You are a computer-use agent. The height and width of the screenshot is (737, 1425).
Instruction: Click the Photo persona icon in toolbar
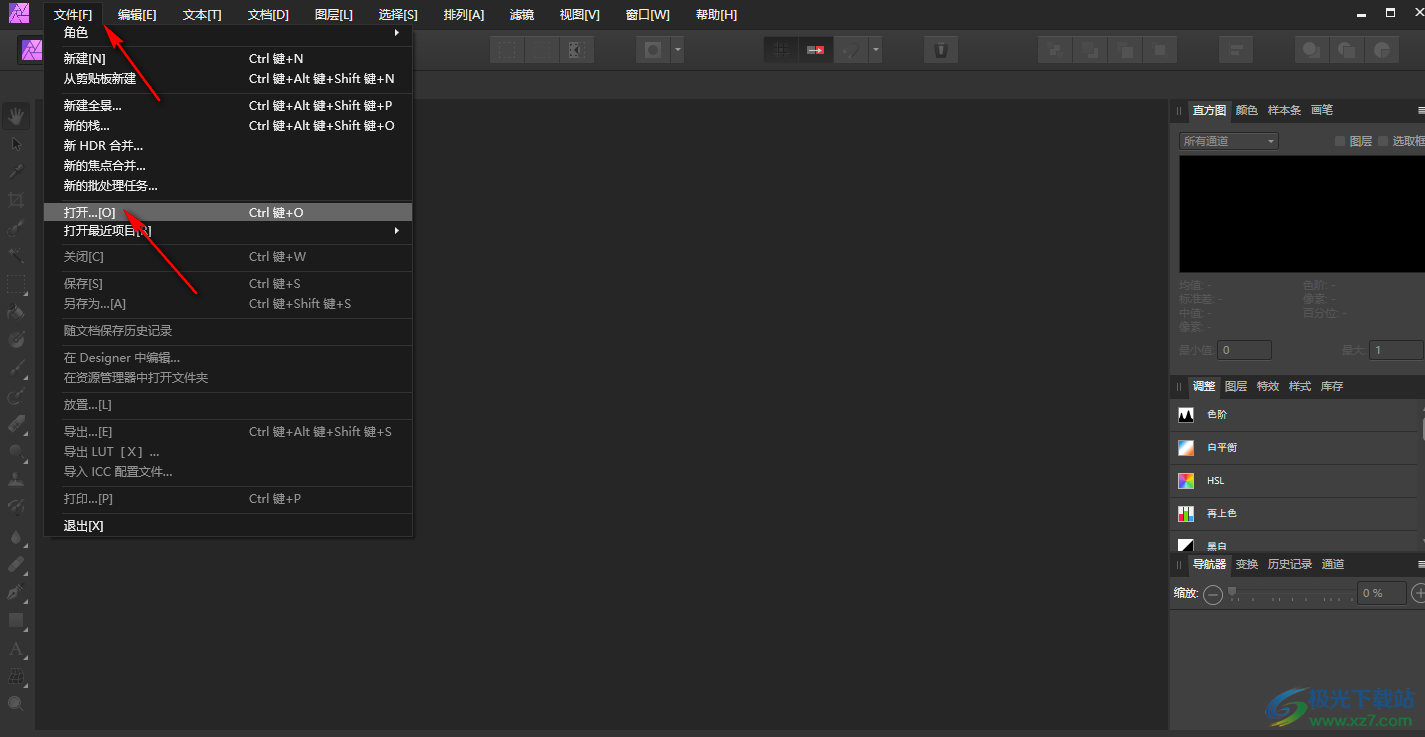[x=30, y=49]
